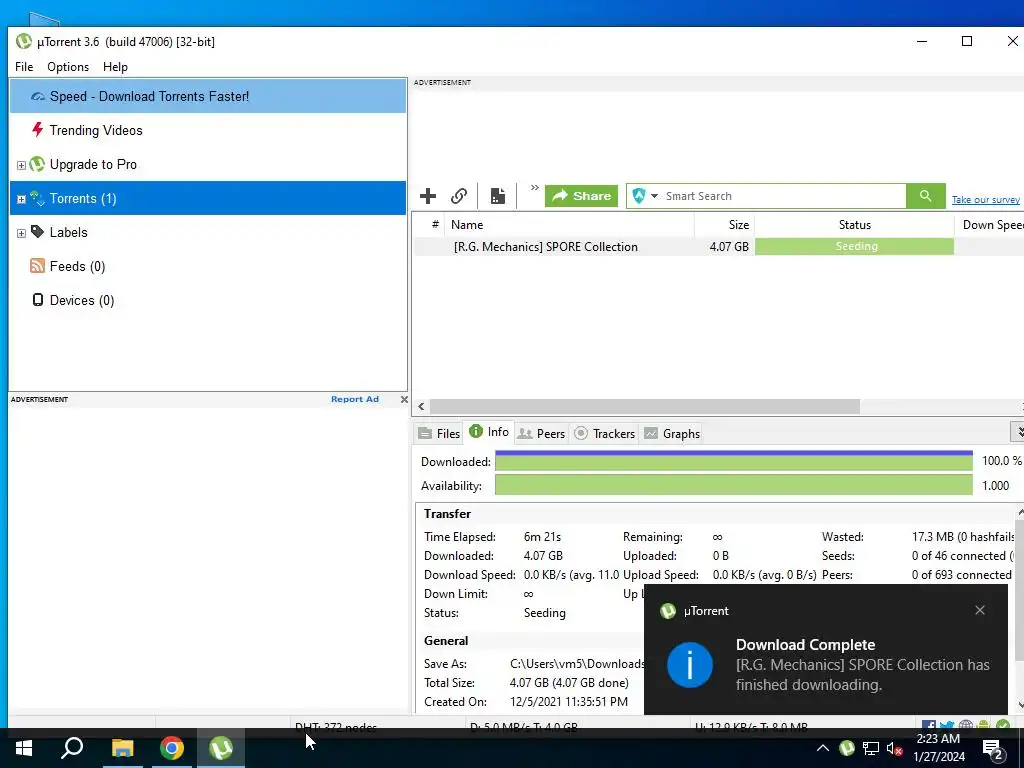The height and width of the screenshot is (768, 1024).
Task: Select Speed - Download Torrents Faster item
Action: pos(208,96)
